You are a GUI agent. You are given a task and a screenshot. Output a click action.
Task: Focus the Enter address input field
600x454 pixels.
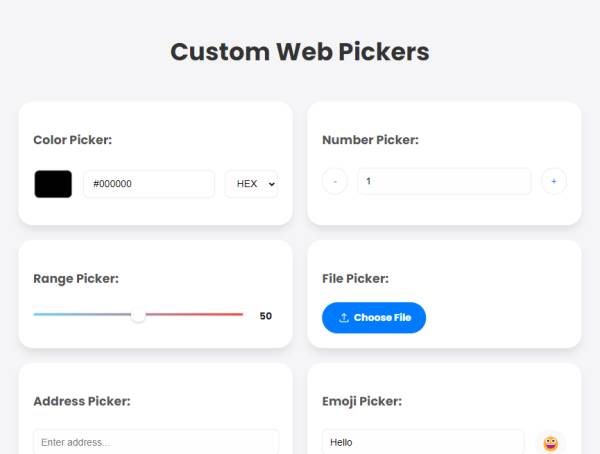[156, 442]
